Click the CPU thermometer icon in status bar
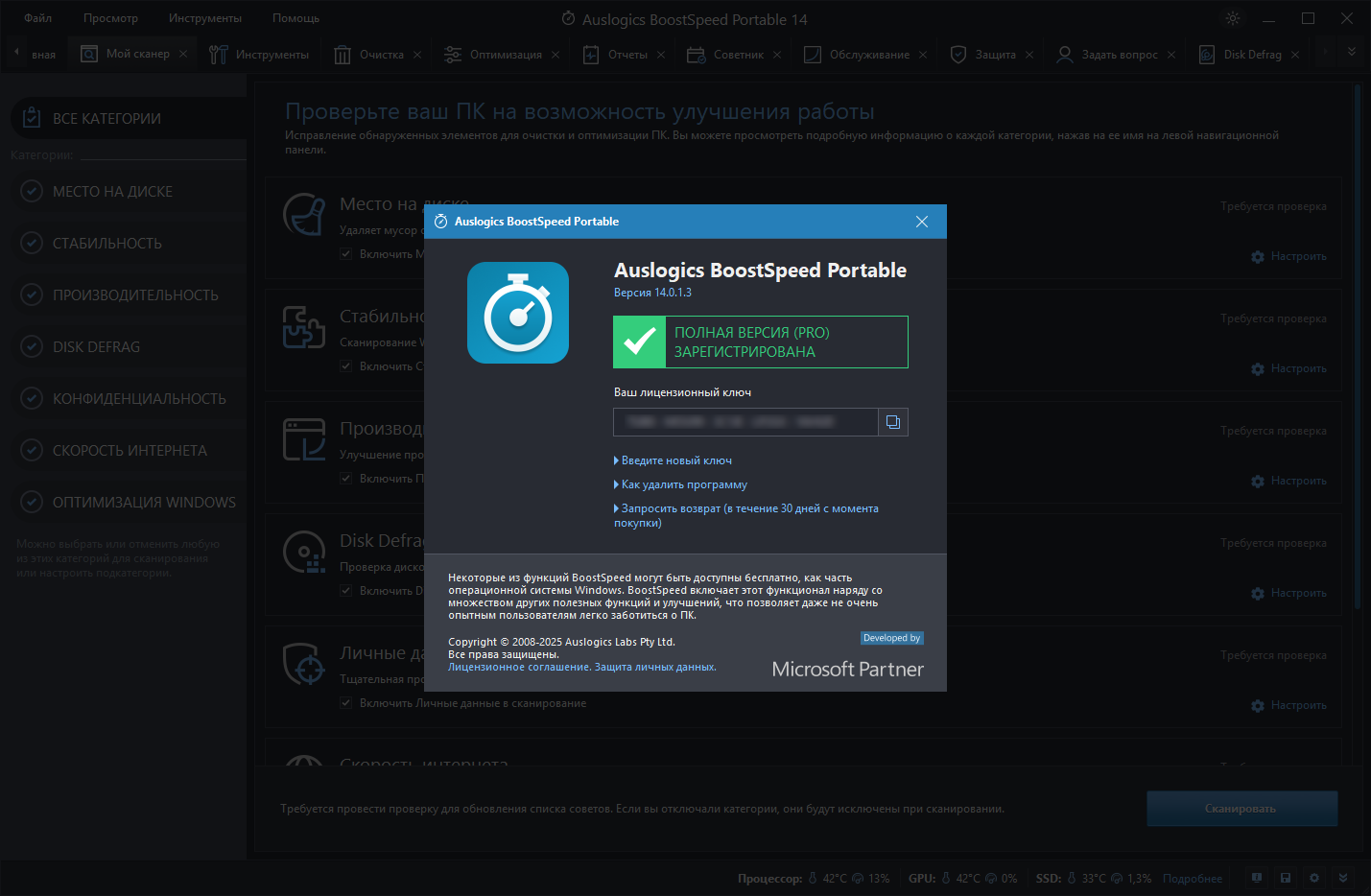Image resolution: width=1371 pixels, height=896 pixels. pos(813,878)
